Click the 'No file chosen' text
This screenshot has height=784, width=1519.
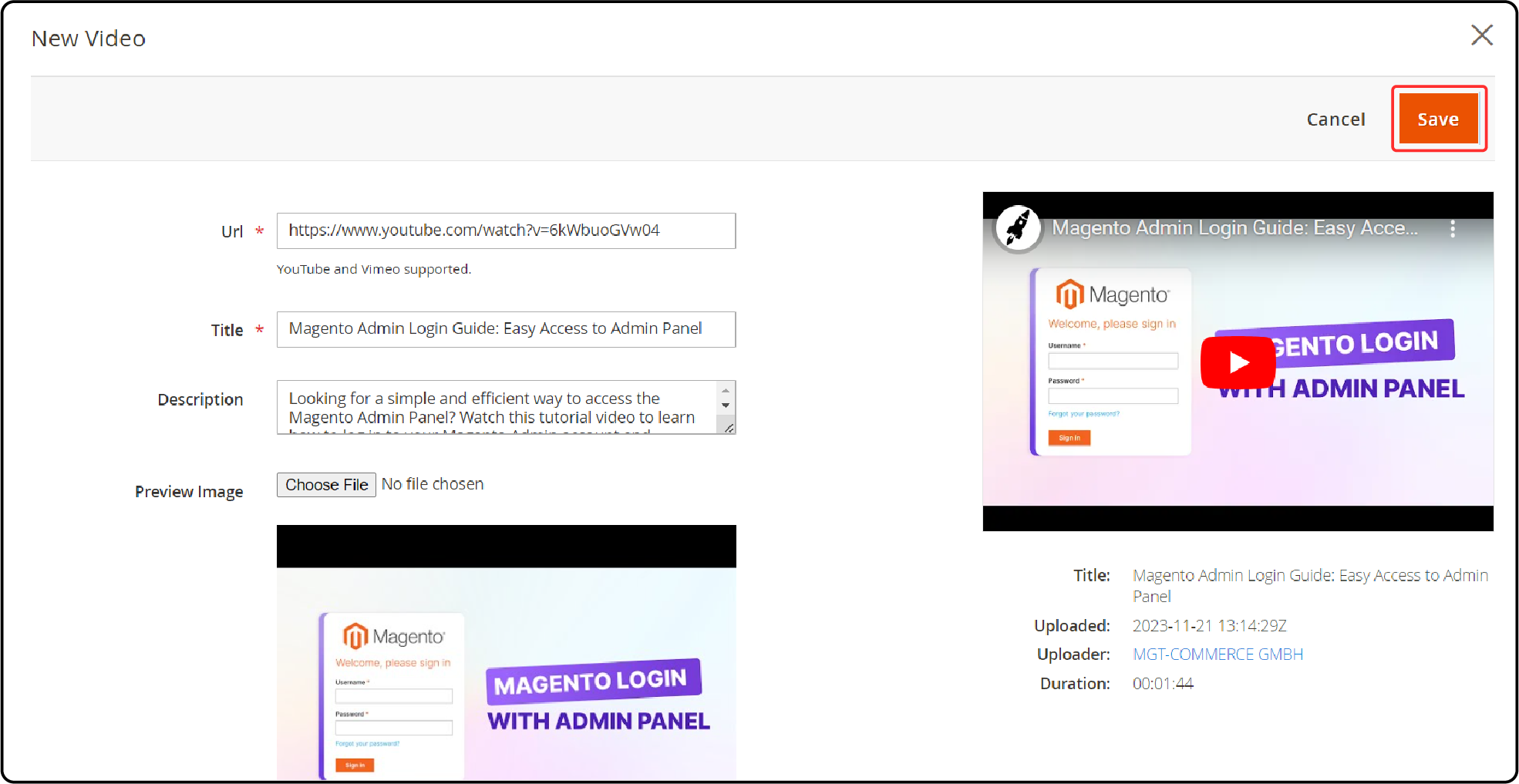(433, 484)
